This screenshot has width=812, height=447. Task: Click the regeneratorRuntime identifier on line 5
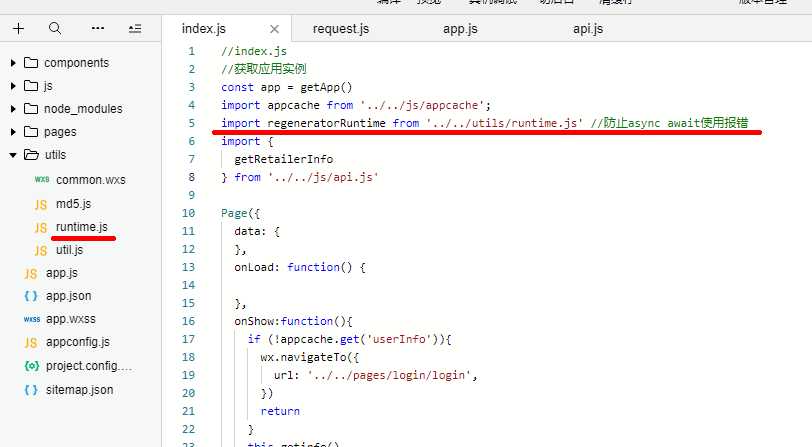point(326,123)
